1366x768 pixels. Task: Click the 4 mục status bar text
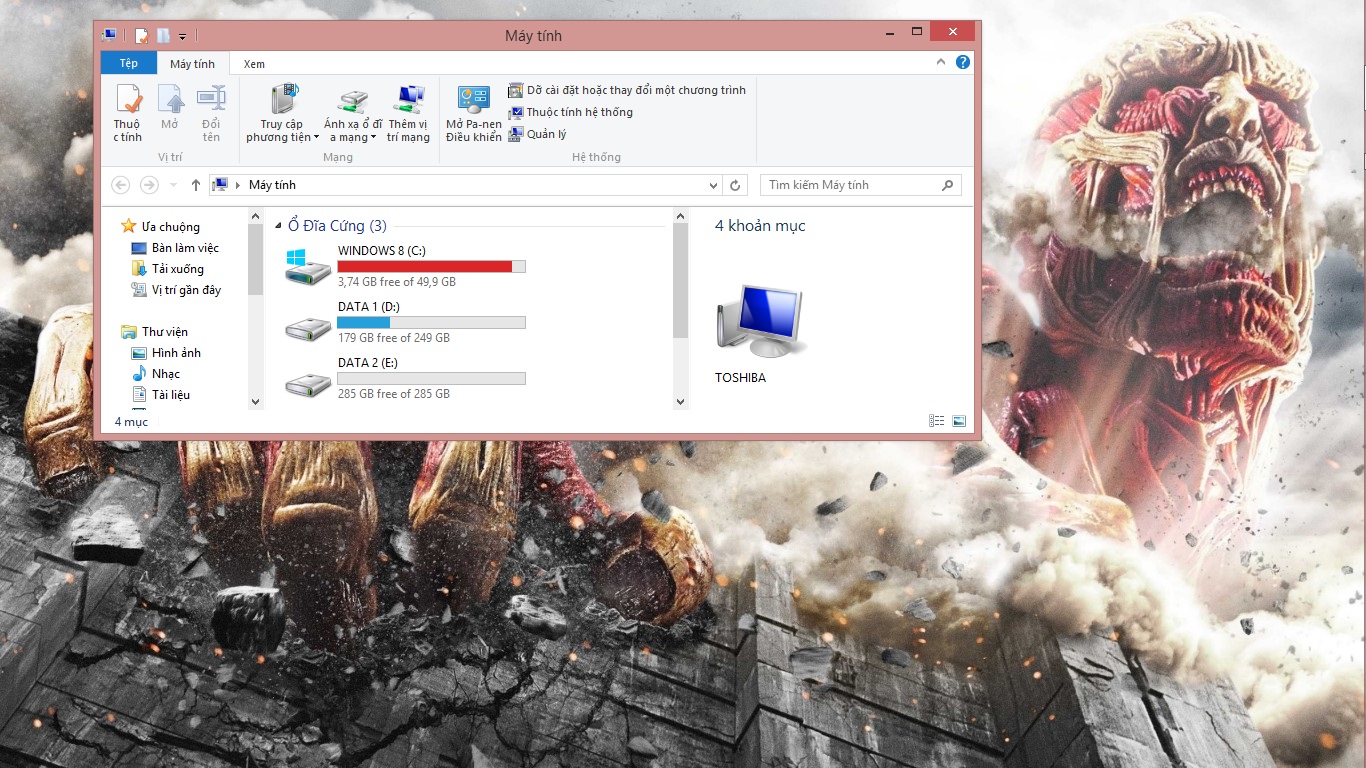131,422
